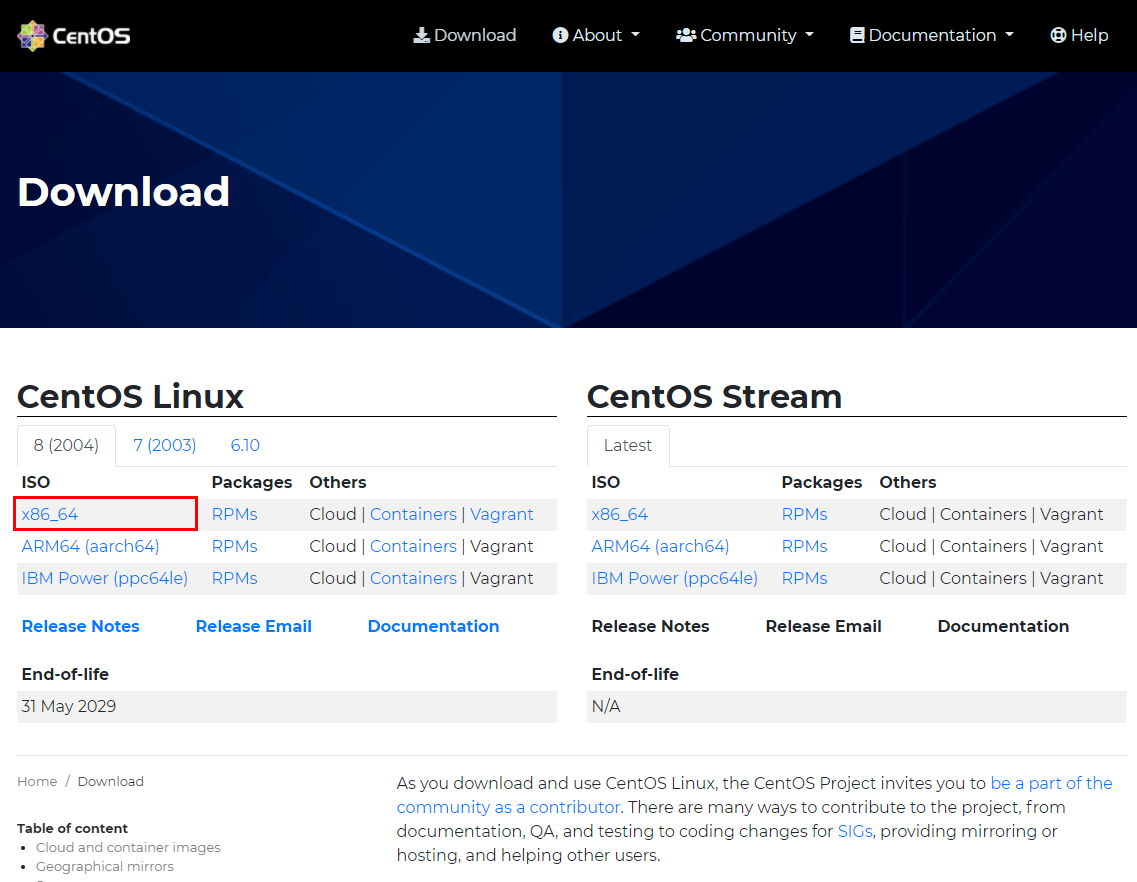Image resolution: width=1137 pixels, height=882 pixels.
Task: Click 'Release Notes' text under CentOS Stream
Action: (650, 626)
